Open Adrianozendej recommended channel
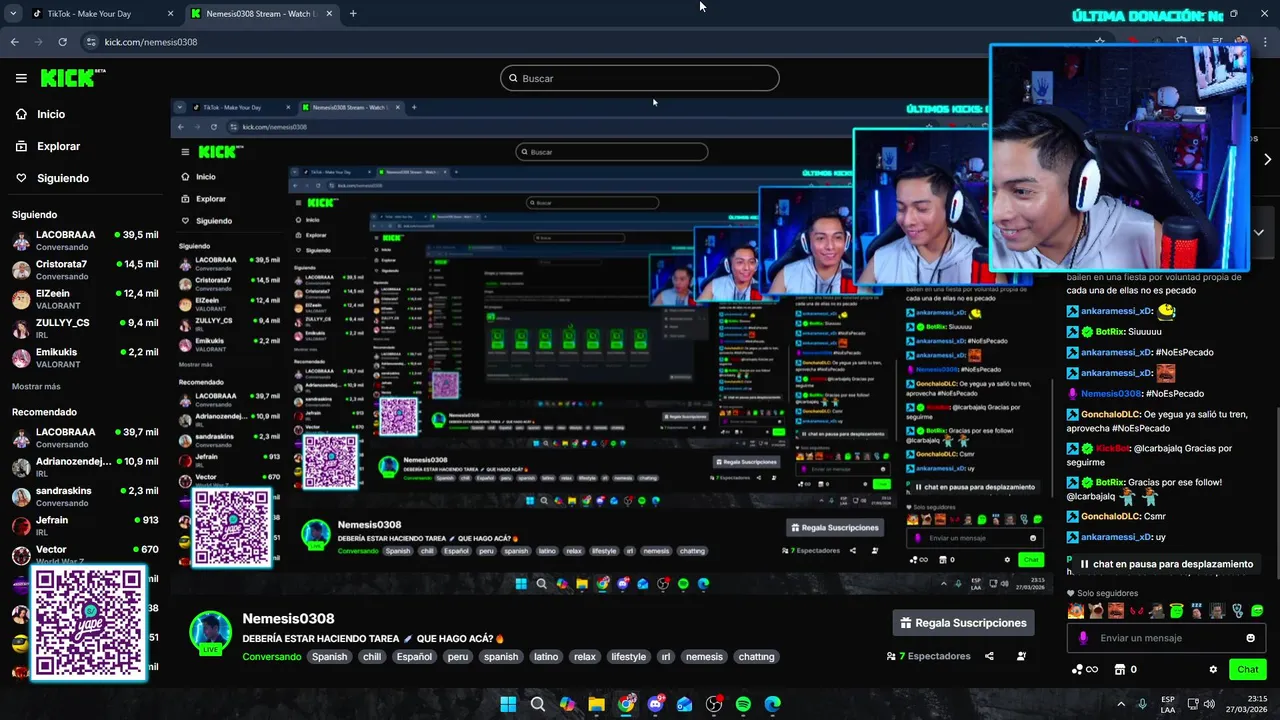1280x720 pixels. pos(85,467)
